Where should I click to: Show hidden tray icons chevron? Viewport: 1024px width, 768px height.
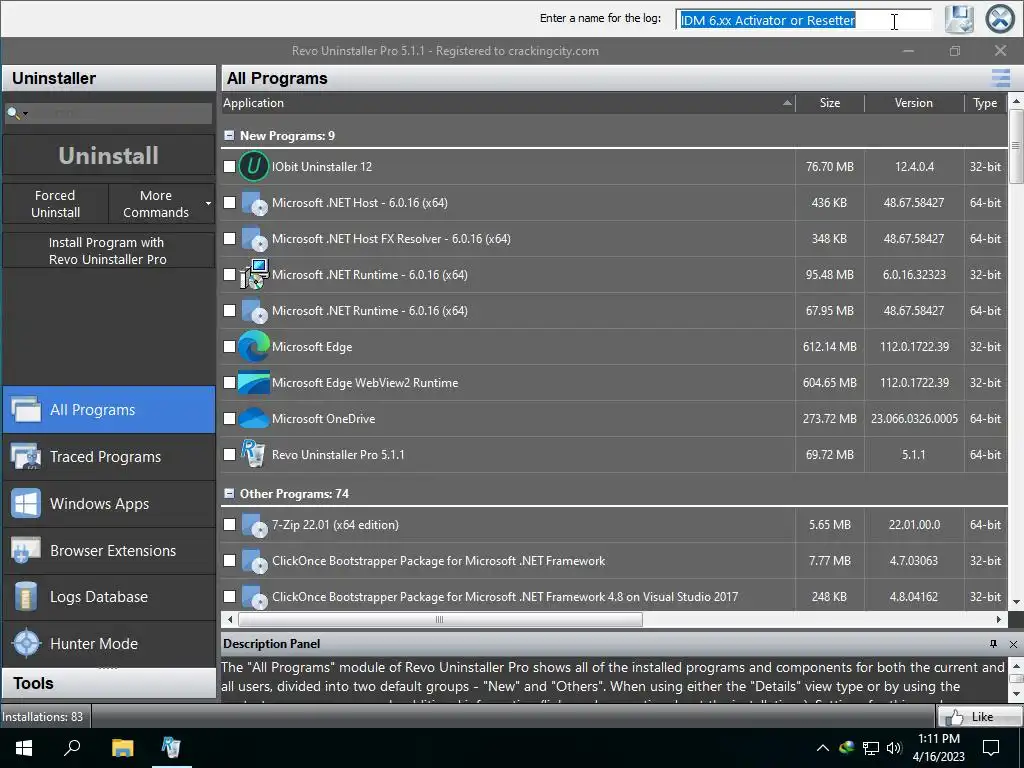point(823,748)
